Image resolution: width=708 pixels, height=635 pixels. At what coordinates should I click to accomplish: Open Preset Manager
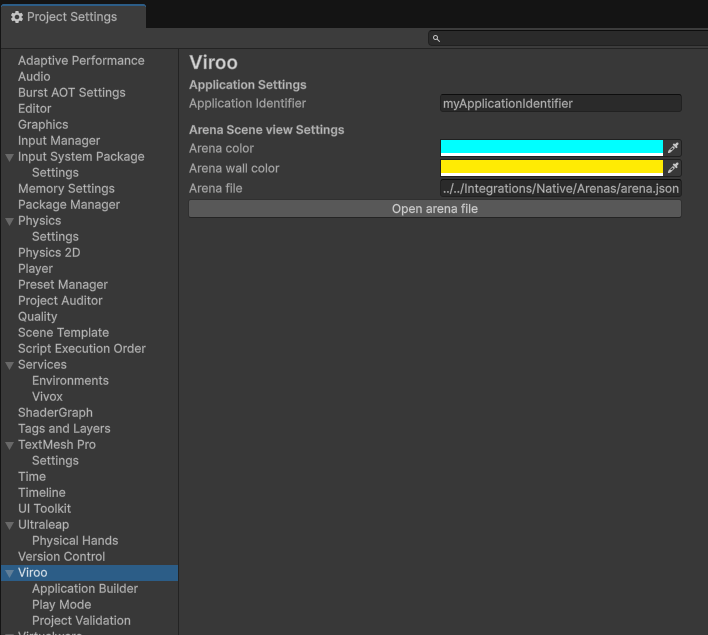(x=63, y=285)
